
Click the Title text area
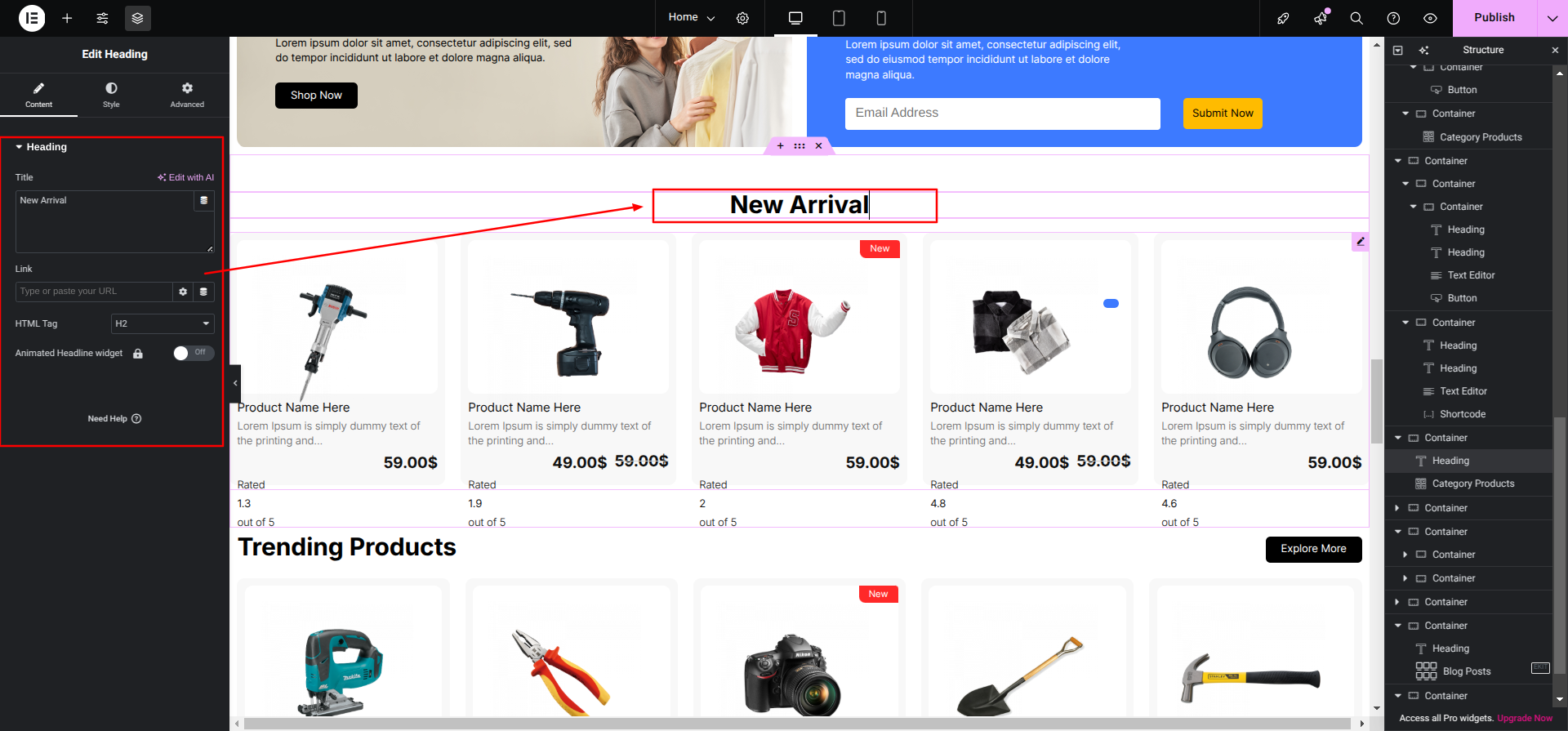pos(105,222)
